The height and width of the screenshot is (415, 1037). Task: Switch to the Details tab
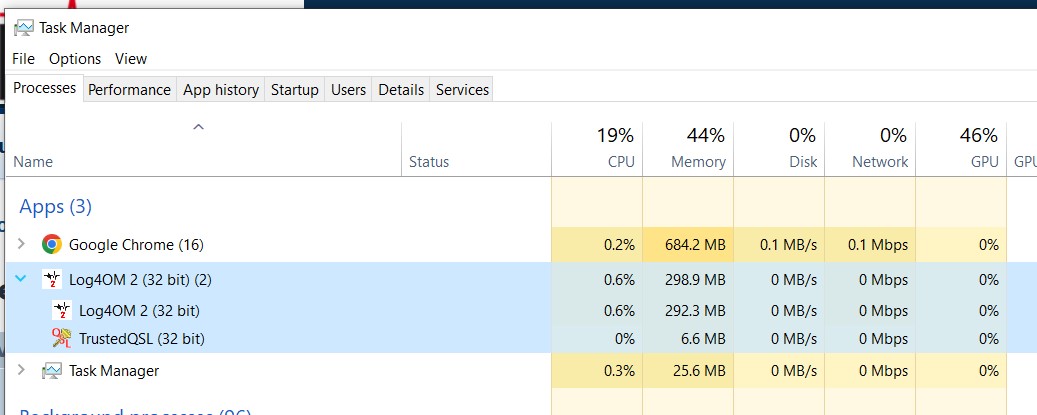tap(401, 89)
